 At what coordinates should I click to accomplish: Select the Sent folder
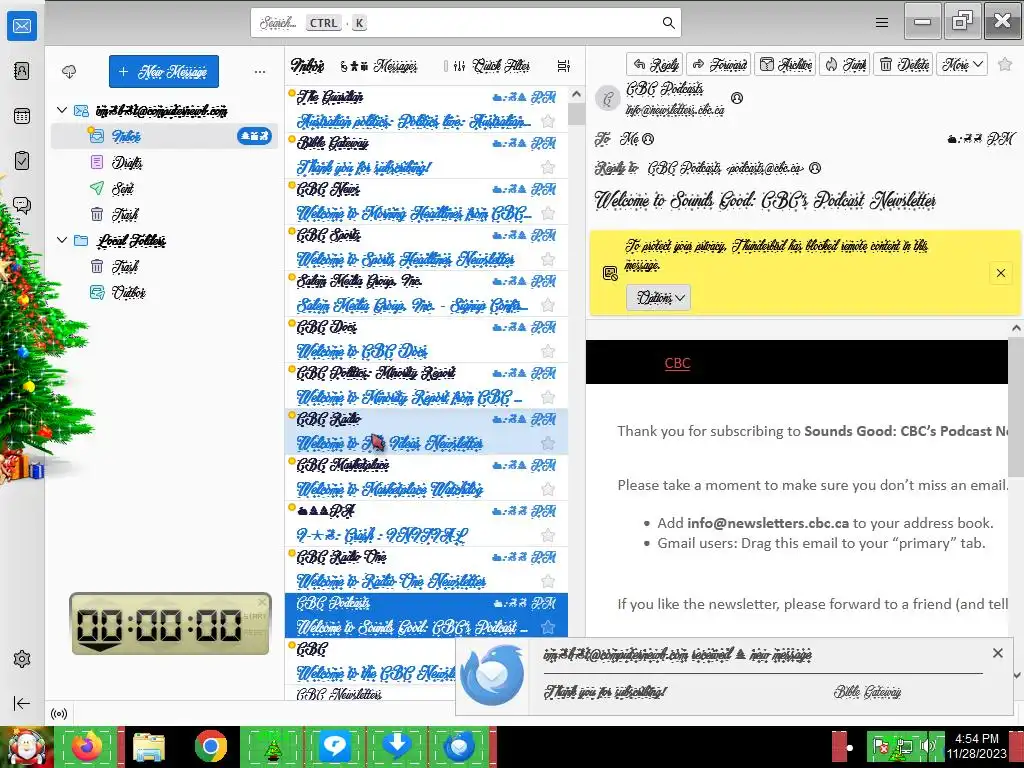click(x=164, y=188)
